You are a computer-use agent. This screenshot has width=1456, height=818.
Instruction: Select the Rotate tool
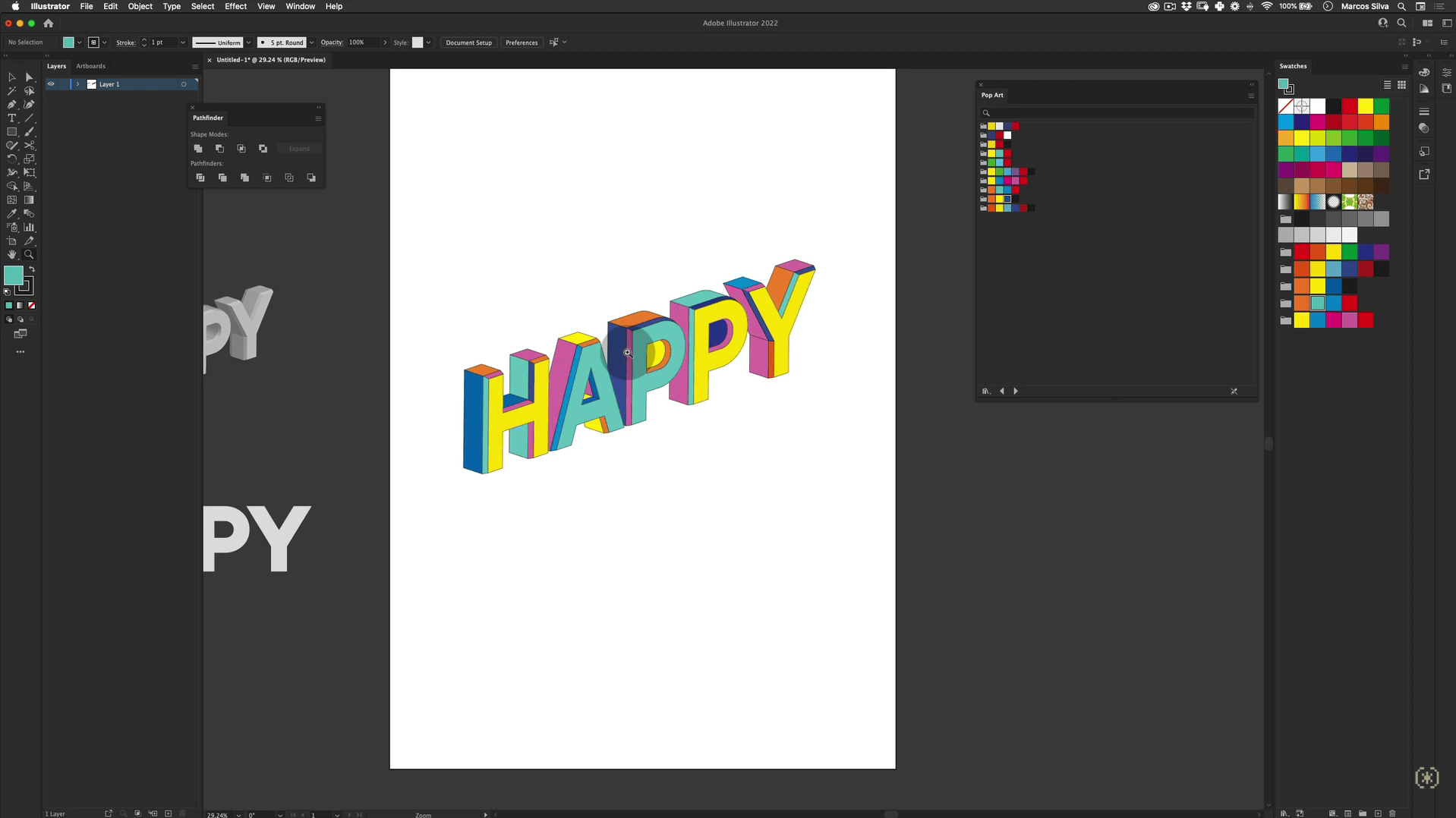[x=11, y=159]
